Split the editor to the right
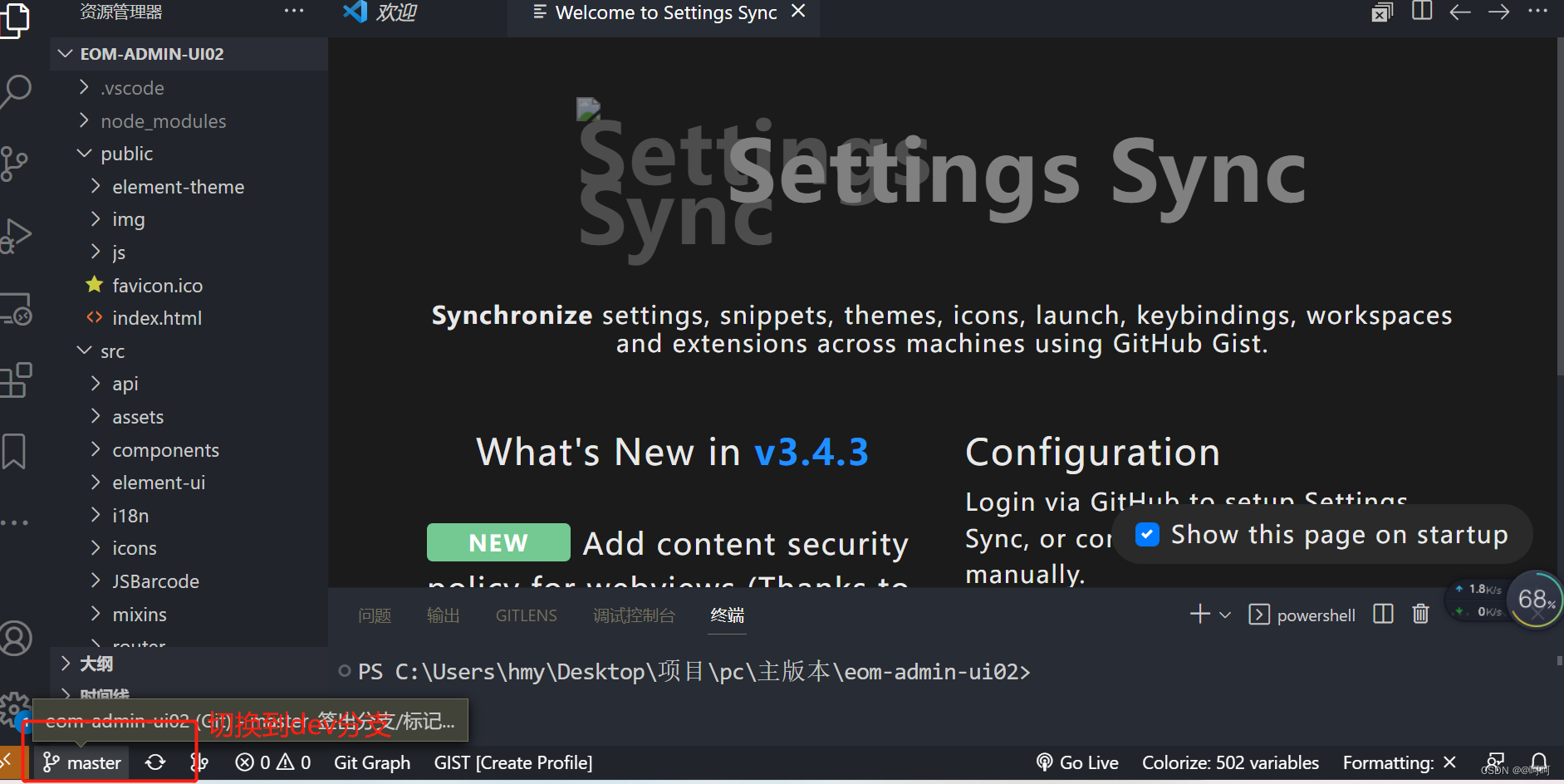Viewport: 1564px width, 784px height. [1422, 12]
